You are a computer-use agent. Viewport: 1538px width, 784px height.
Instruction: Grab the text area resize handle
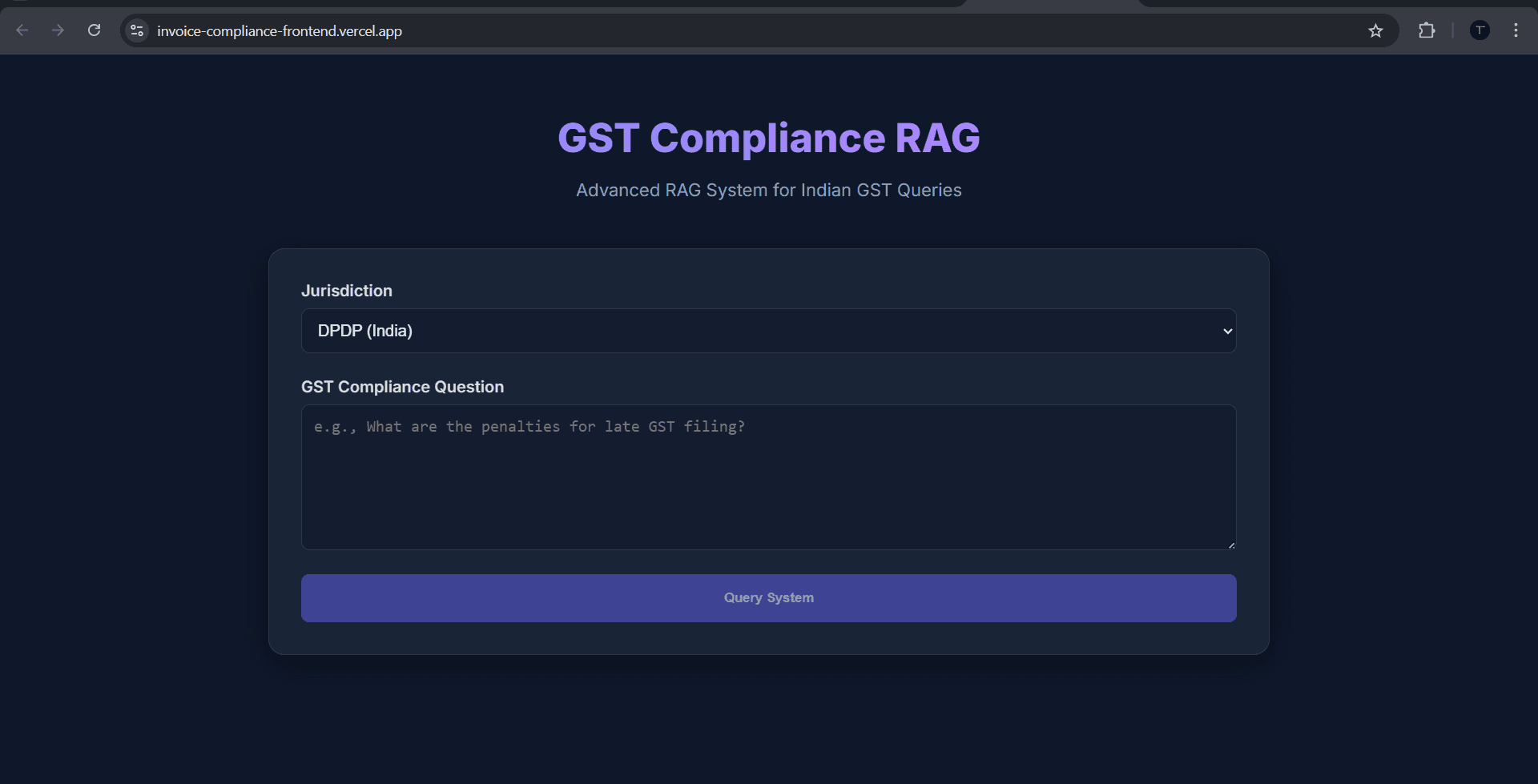[1231, 545]
